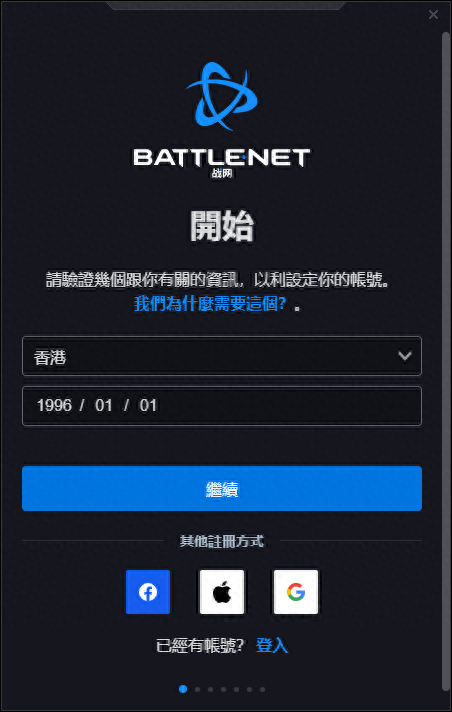Click the BATTLENET wordmark text
The height and width of the screenshot is (712, 452).
coord(222,158)
